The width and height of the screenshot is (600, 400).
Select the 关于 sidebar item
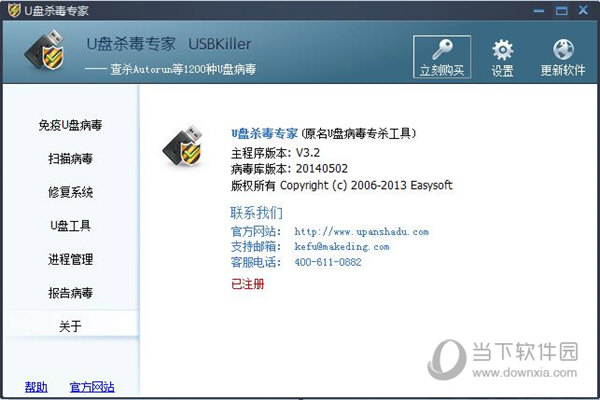point(70,326)
